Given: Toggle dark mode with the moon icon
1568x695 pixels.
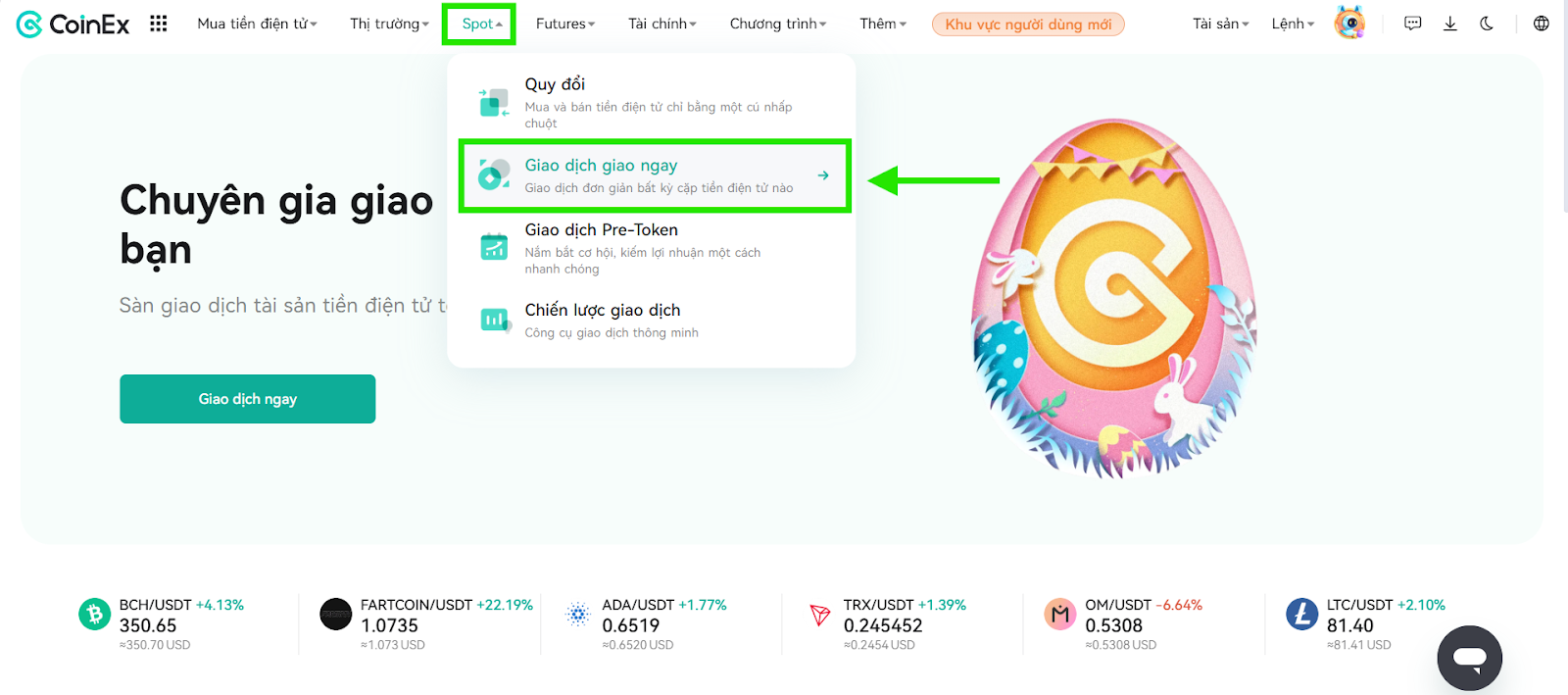Looking at the screenshot, I should pos(1487,24).
